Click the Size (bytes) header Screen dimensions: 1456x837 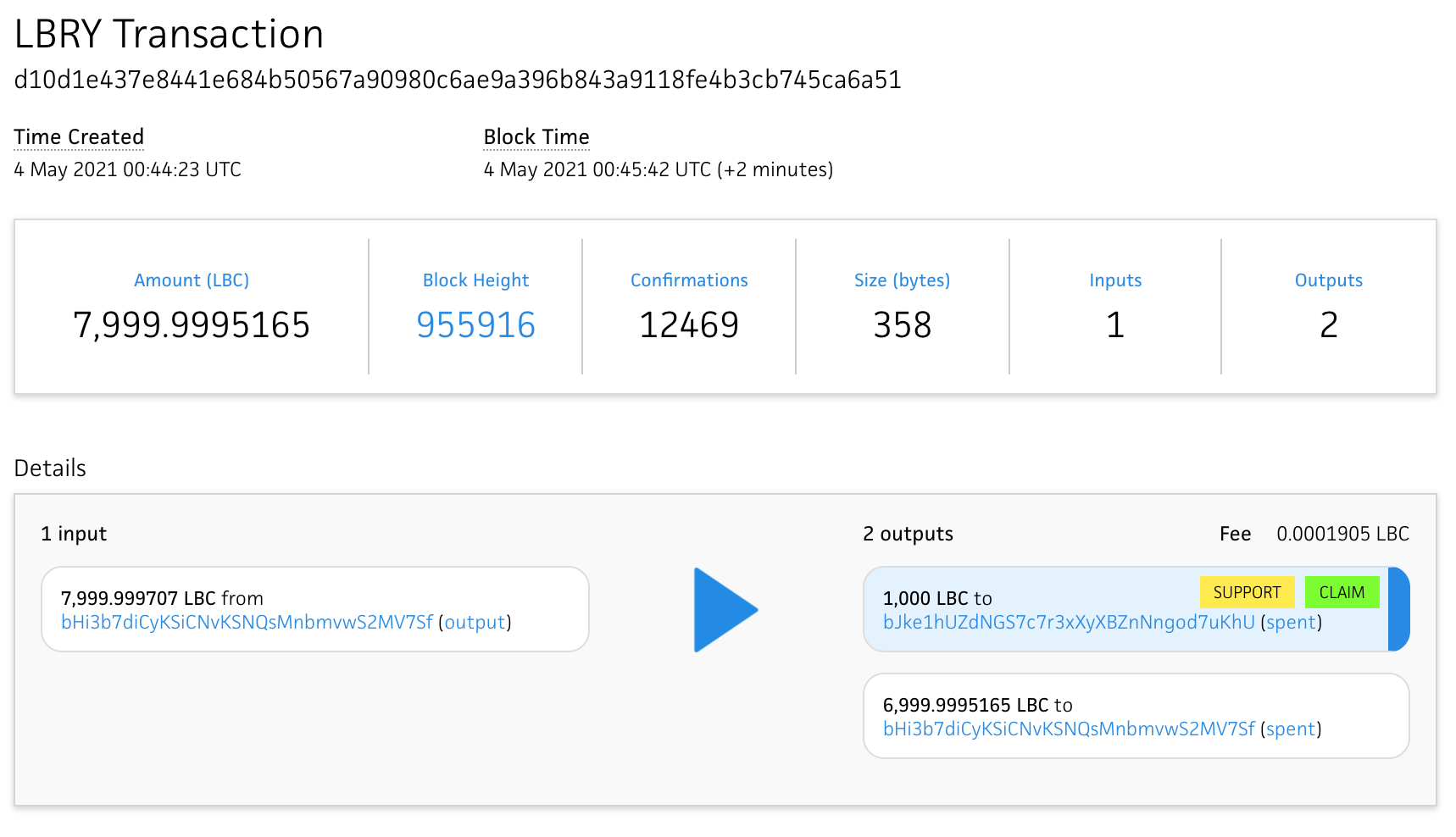tap(902, 280)
